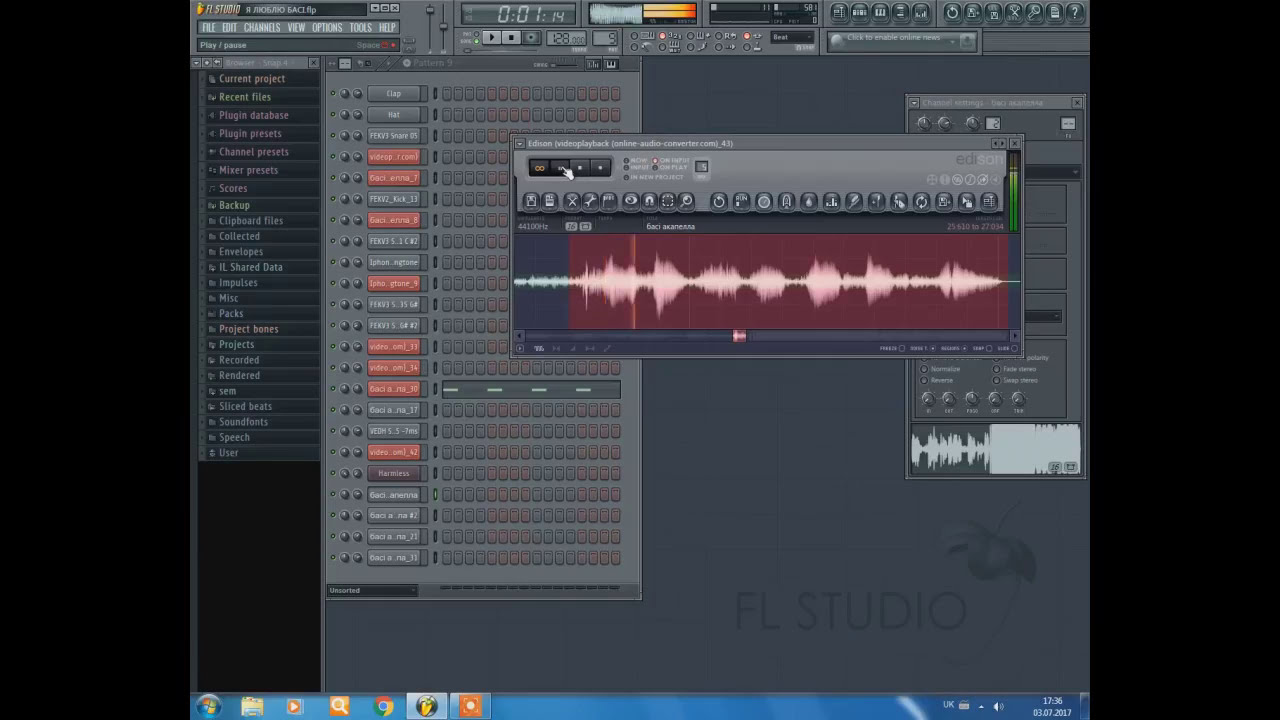Enable 'In new project' option in Edison
The height and width of the screenshot is (720, 1280).
[x=655, y=177]
